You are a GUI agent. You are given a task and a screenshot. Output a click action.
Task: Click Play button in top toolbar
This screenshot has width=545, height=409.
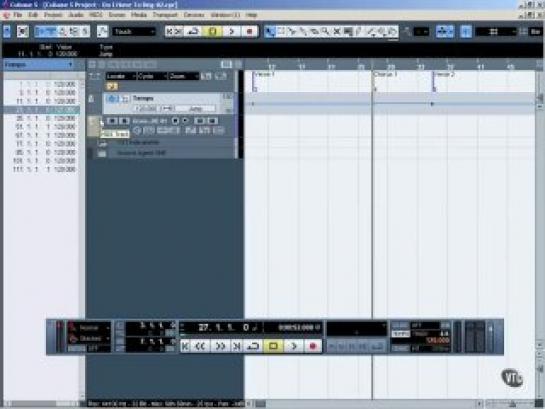click(x=231, y=32)
